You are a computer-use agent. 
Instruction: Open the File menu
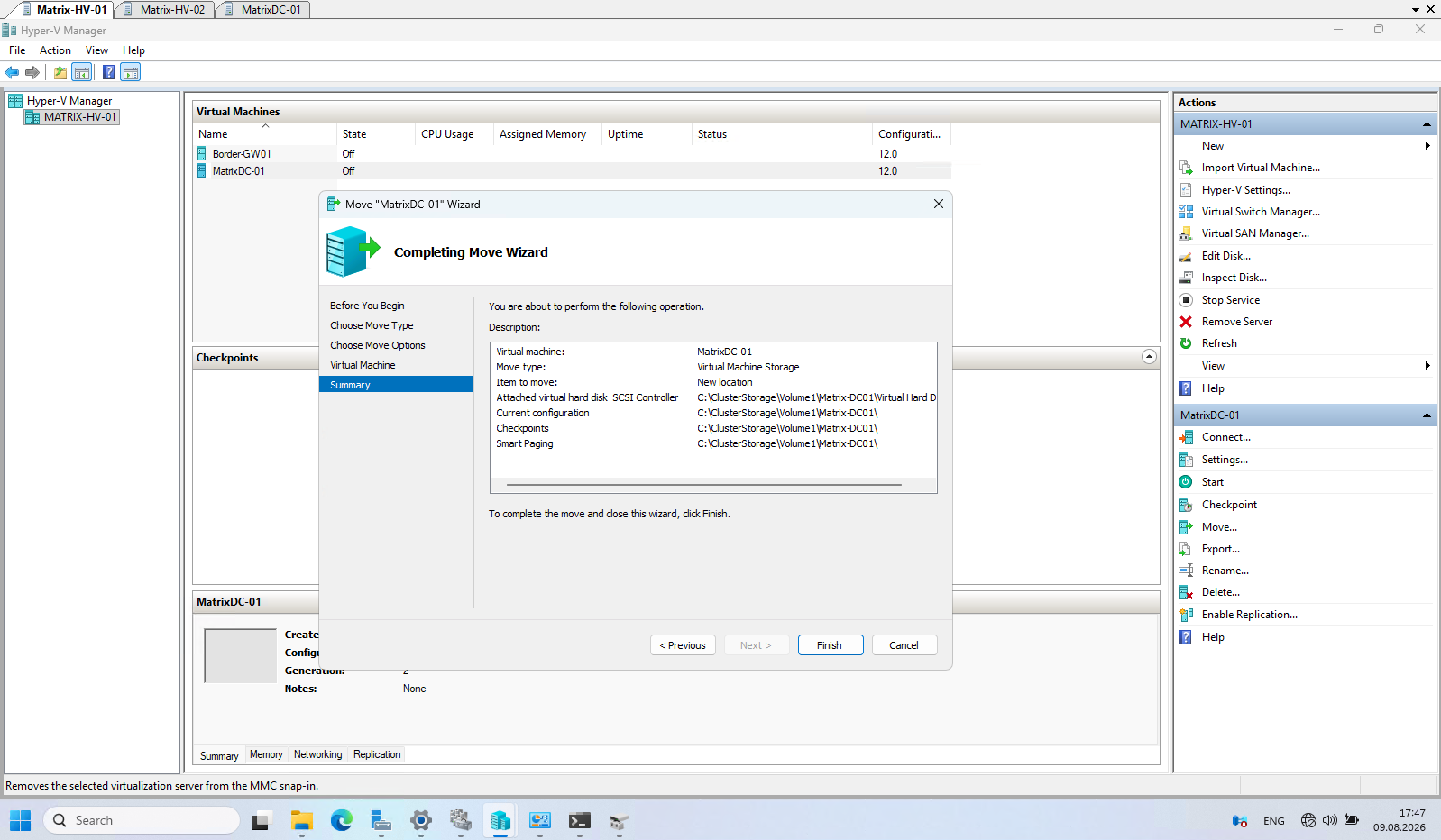coord(17,50)
